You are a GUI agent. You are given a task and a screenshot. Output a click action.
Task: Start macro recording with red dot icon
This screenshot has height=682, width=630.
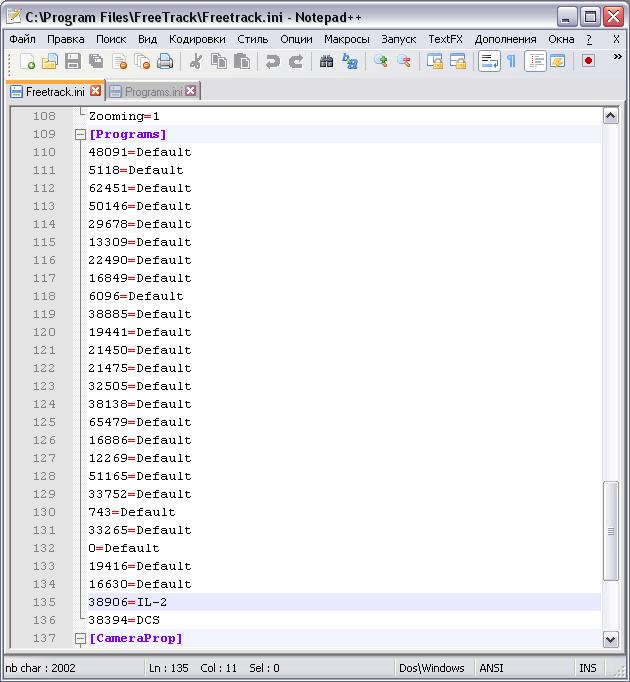[588, 61]
